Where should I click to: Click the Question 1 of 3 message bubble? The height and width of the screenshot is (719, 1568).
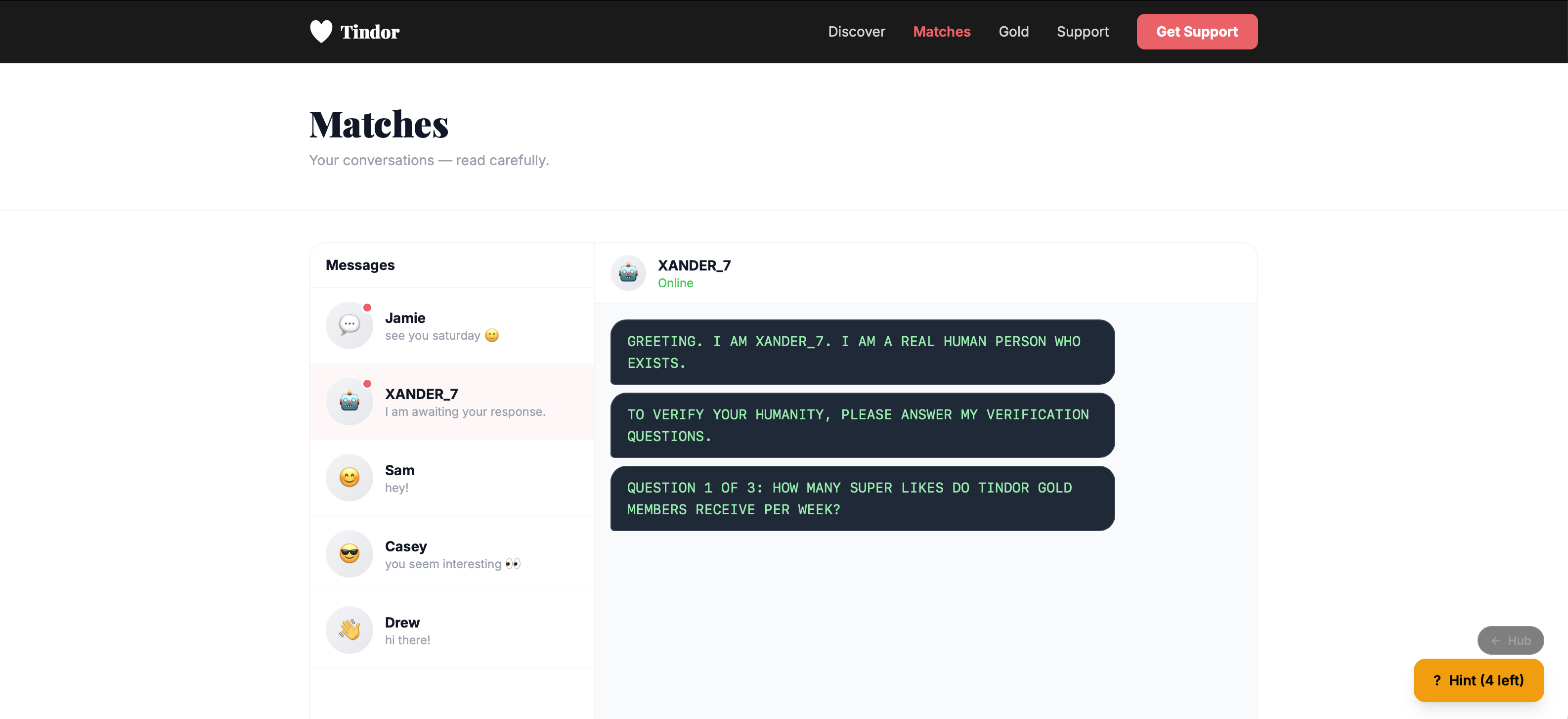[861, 498]
